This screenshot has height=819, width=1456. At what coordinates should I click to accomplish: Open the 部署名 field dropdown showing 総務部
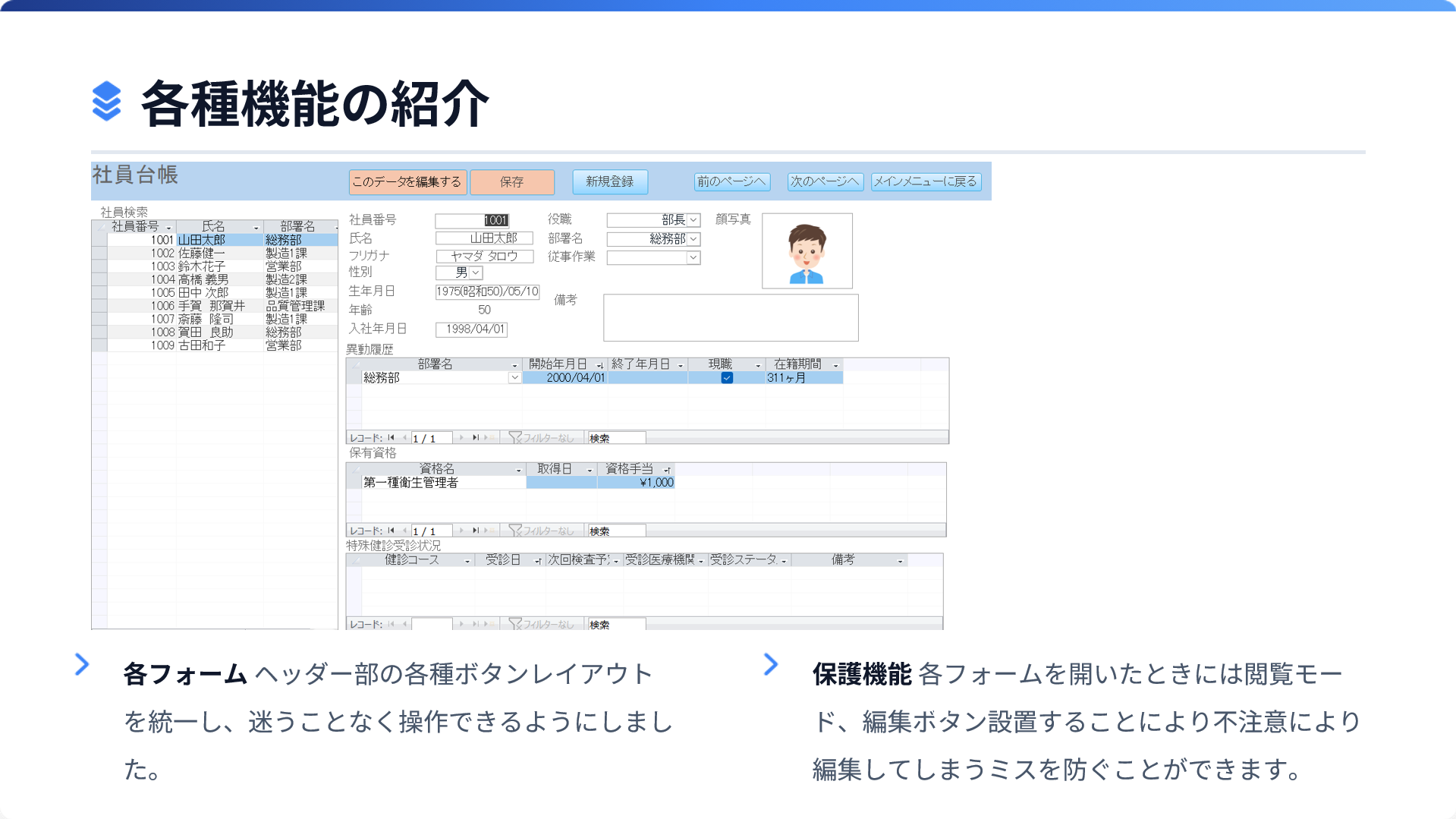tap(693, 239)
